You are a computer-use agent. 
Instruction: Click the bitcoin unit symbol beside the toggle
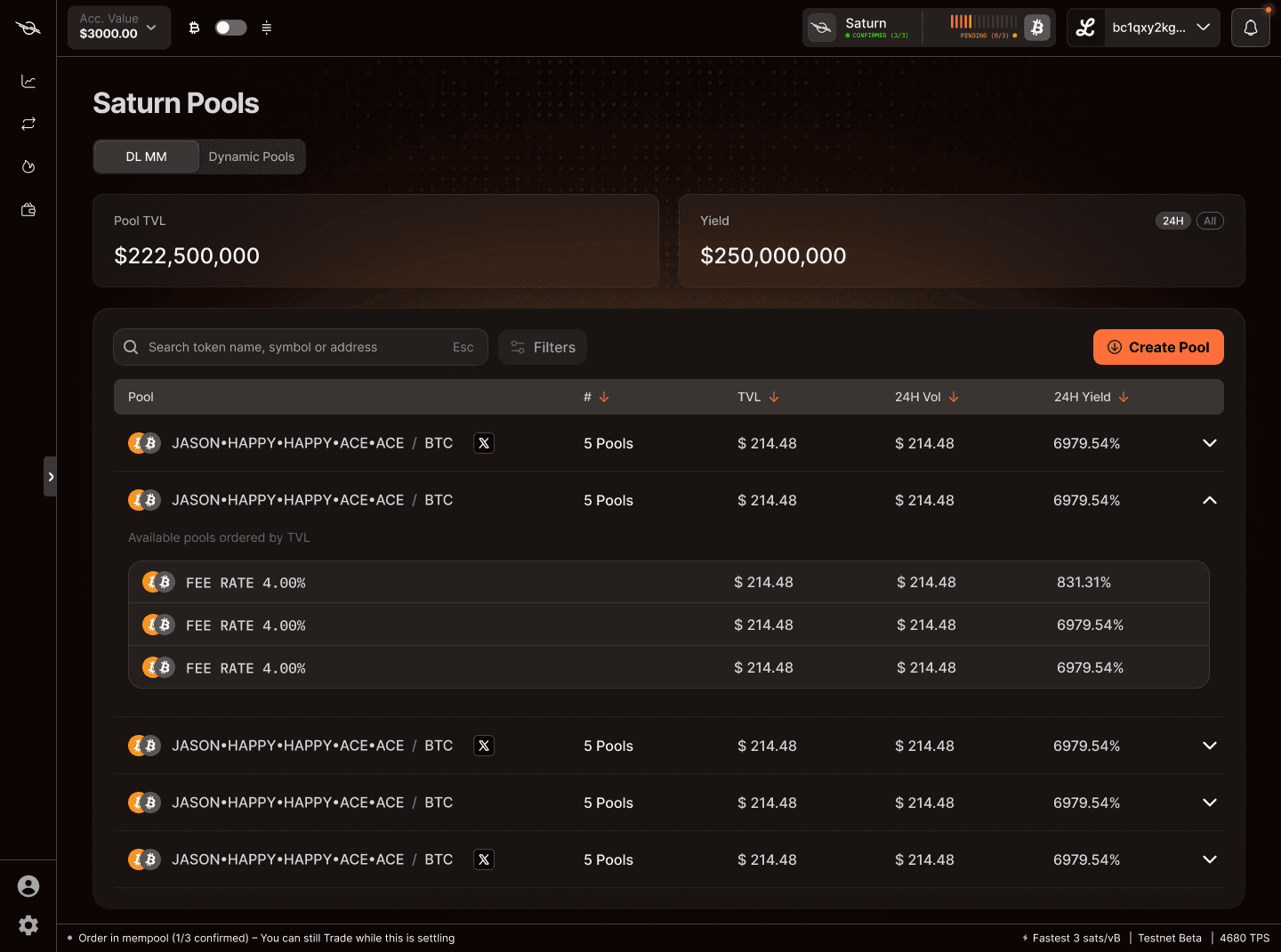point(194,28)
